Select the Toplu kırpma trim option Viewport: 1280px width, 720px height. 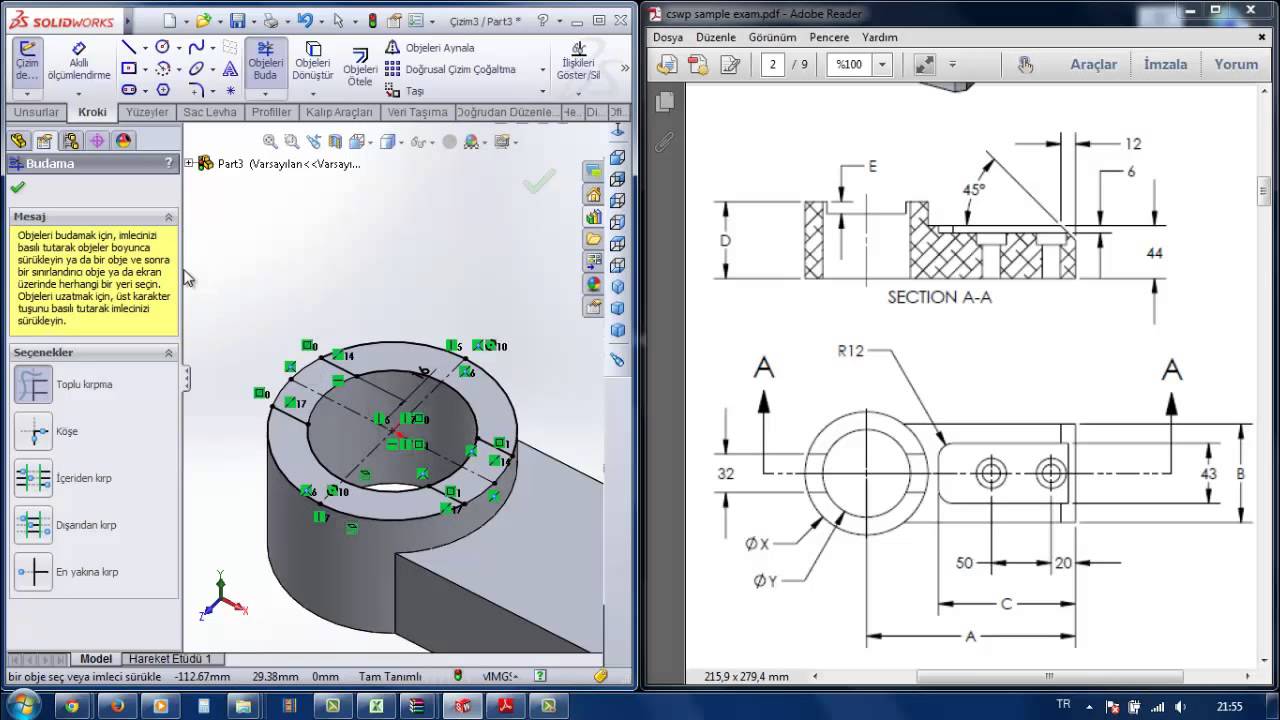(x=33, y=385)
